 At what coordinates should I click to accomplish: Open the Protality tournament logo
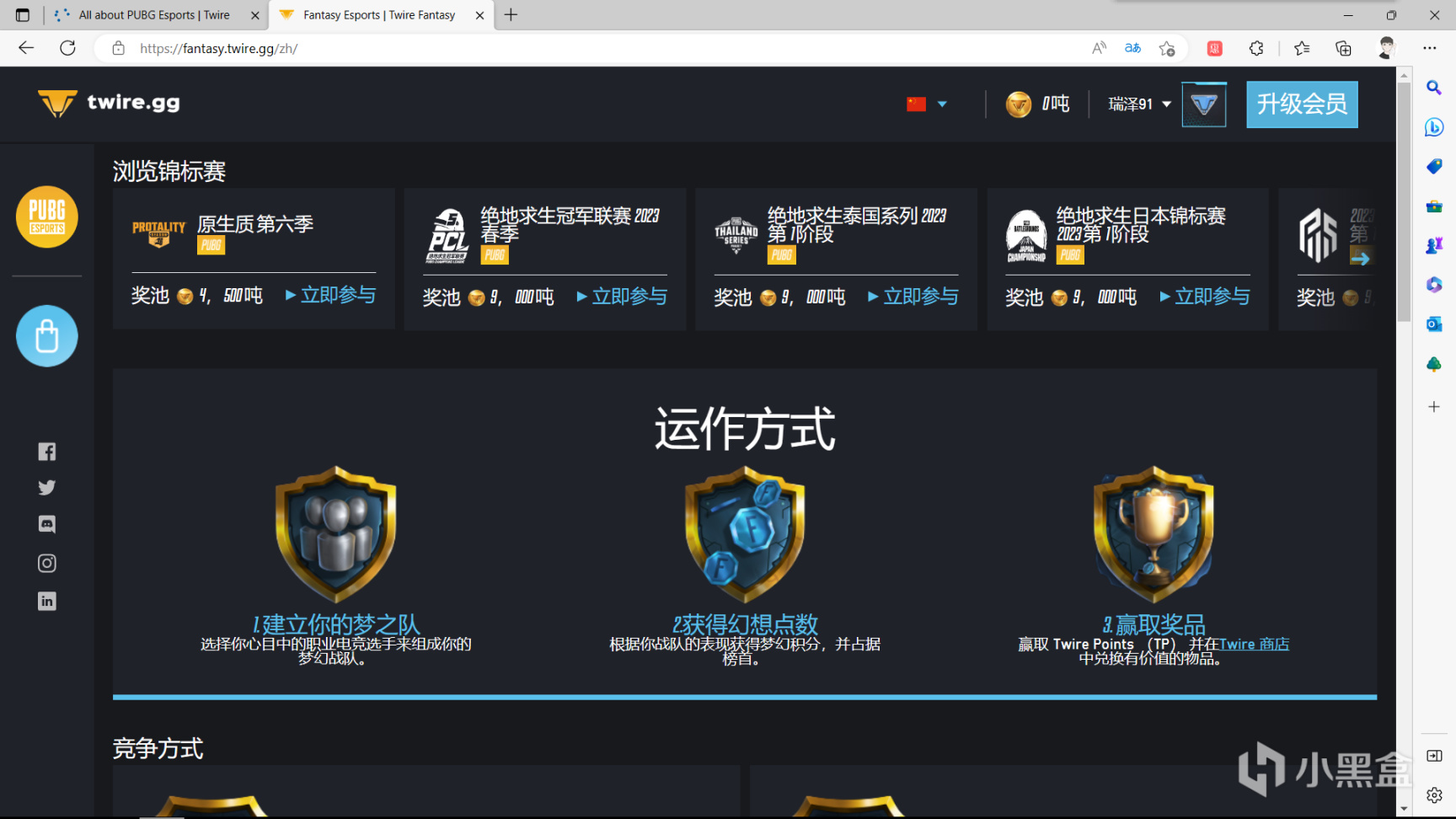click(x=158, y=233)
